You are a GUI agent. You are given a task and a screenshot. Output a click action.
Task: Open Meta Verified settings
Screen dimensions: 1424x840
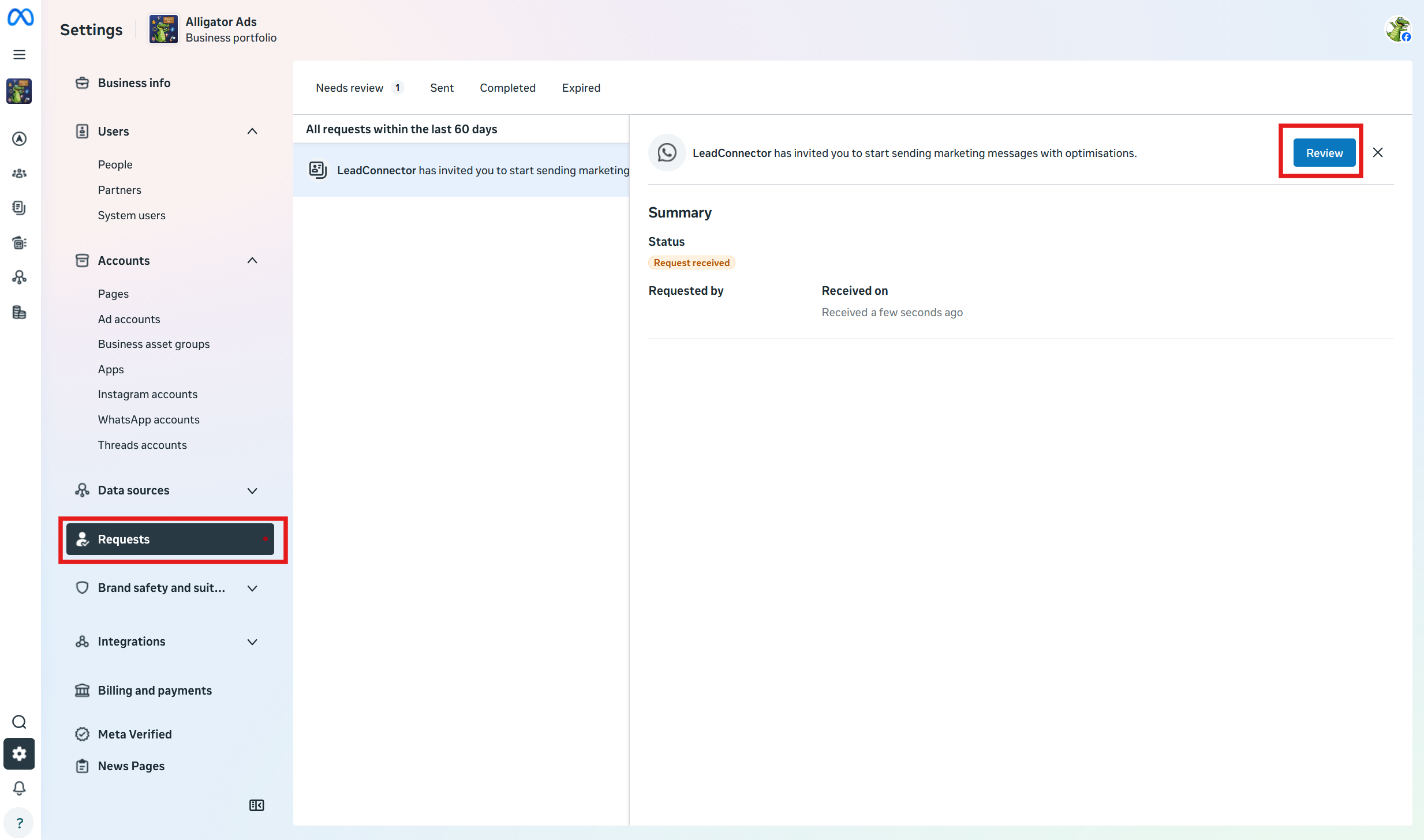tap(134, 734)
